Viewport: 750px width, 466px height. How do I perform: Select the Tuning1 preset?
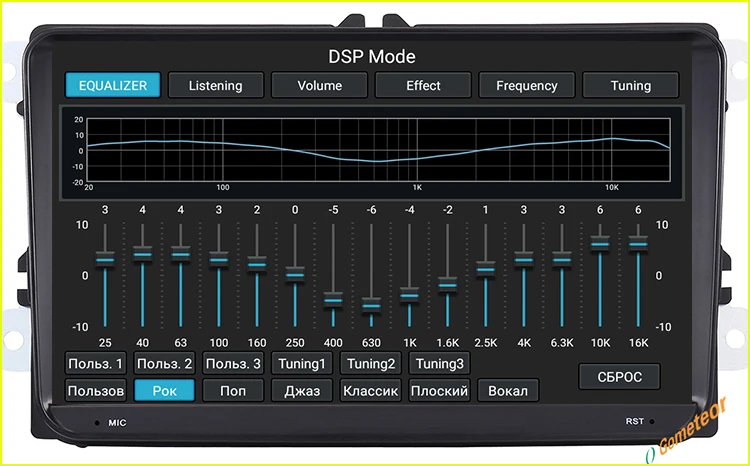click(x=302, y=364)
